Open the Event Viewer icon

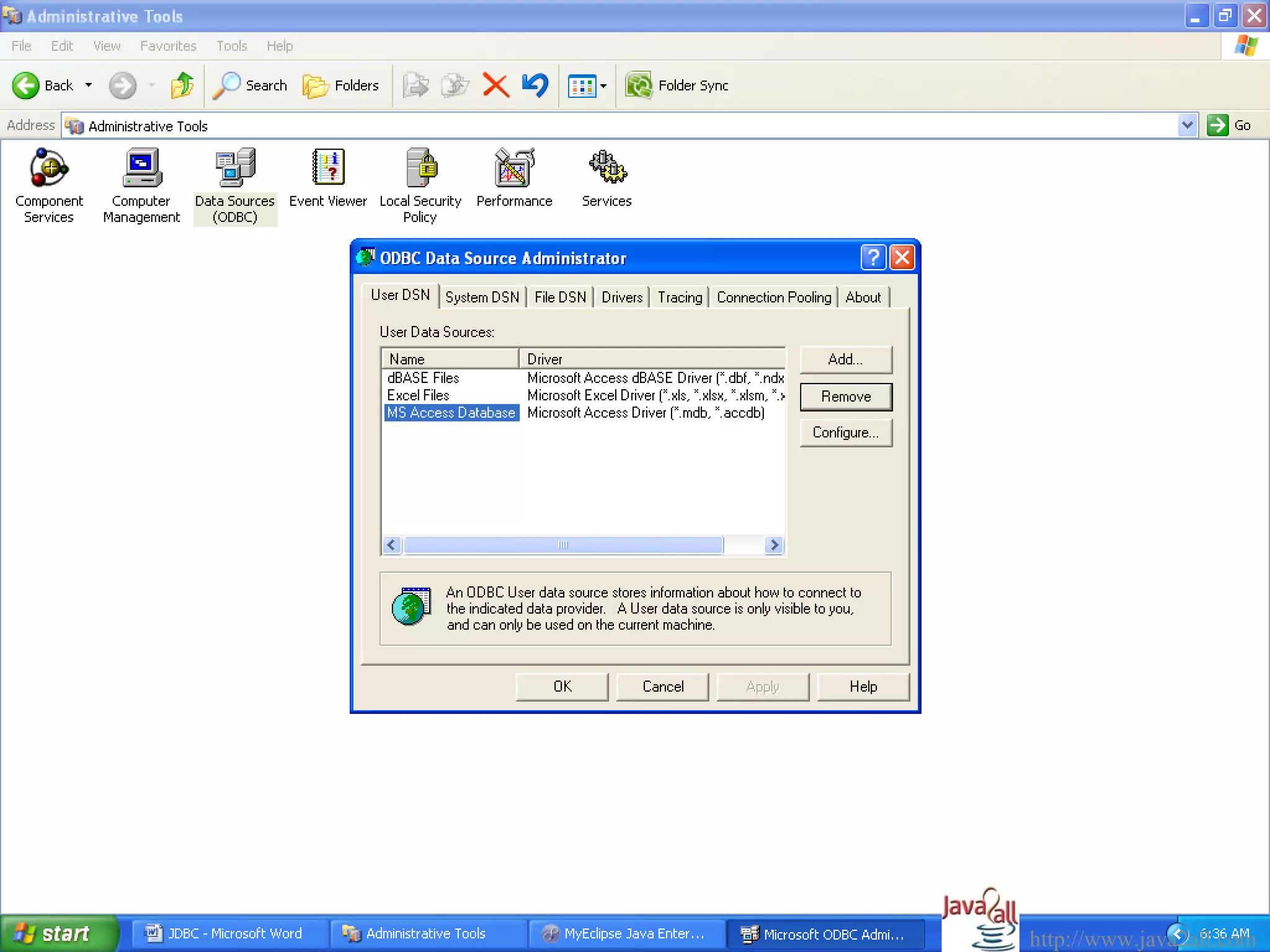(x=328, y=169)
